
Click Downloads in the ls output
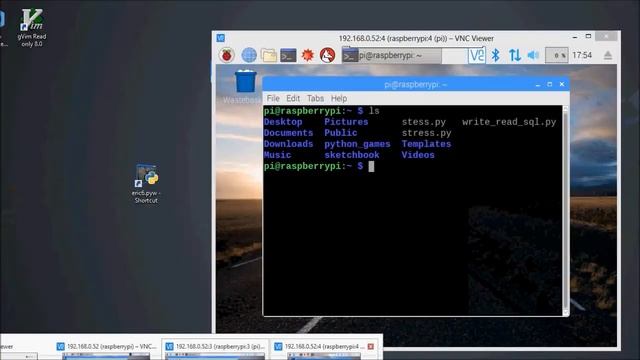288,144
